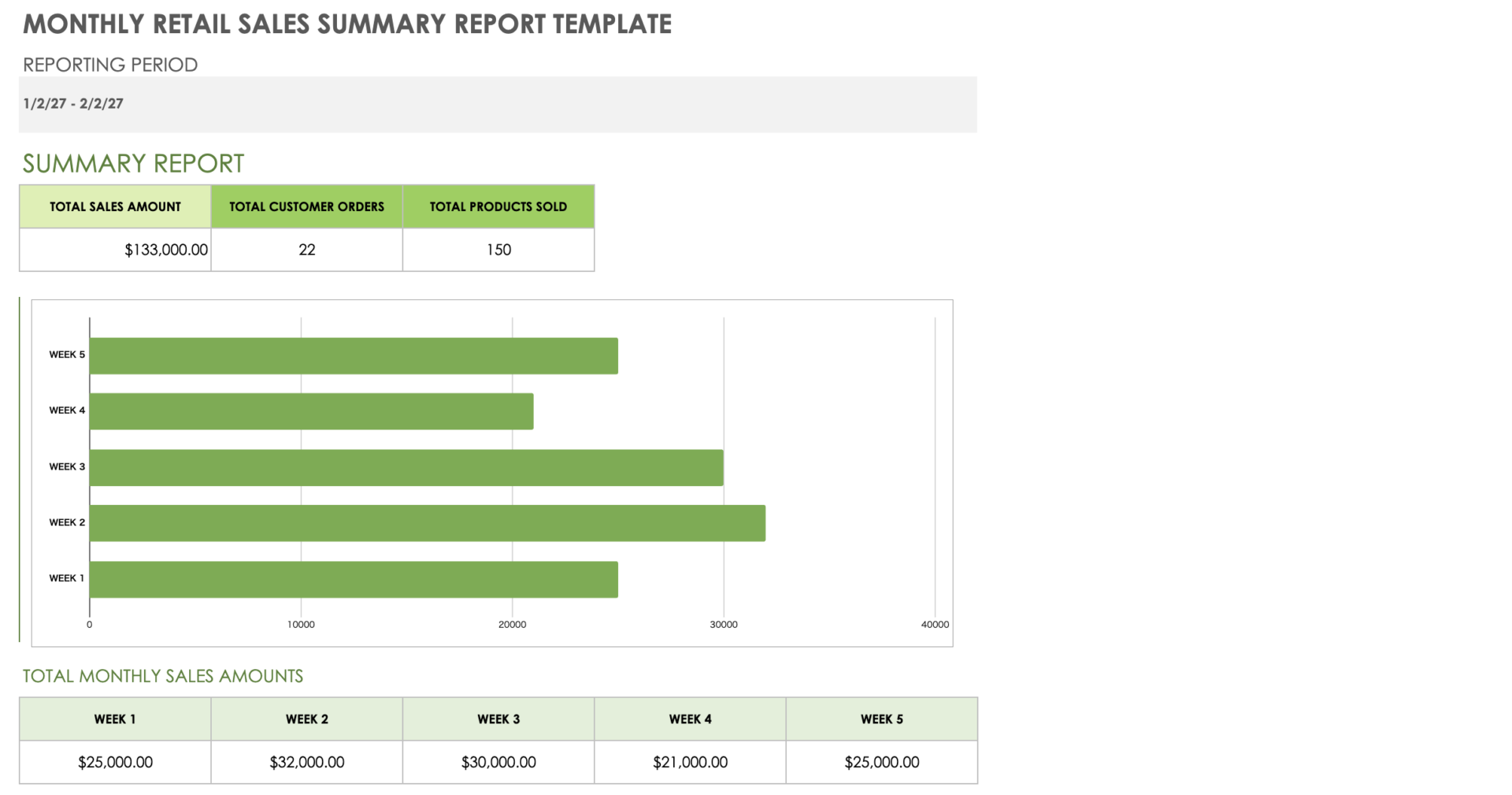
Task: Select the $32,000.00 Week 2 sales cell
Action: 306,761
